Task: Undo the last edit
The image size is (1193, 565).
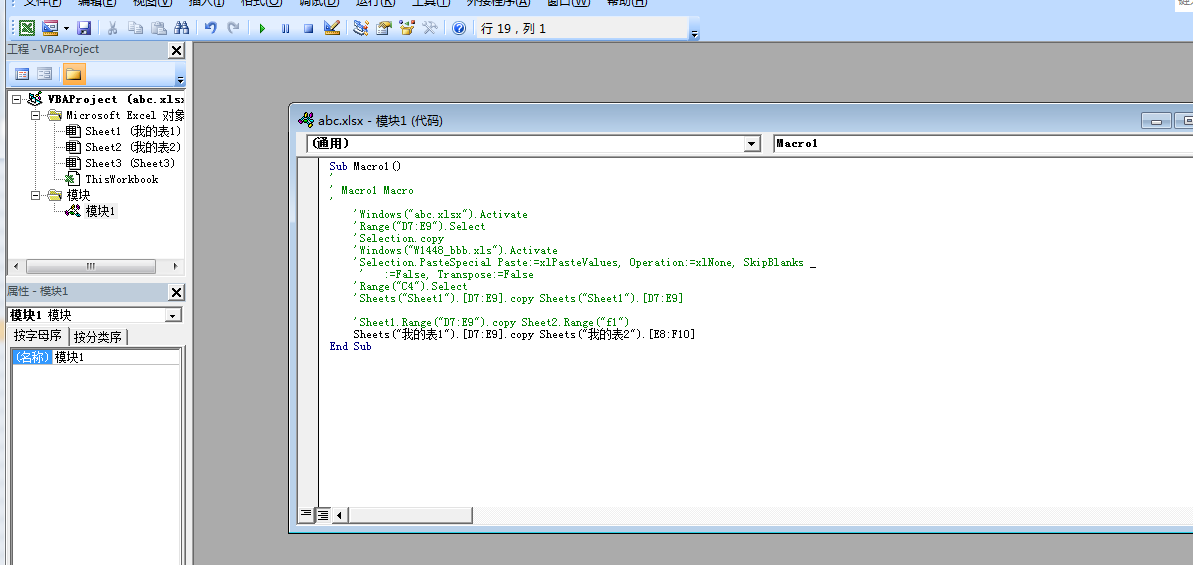Action: (211, 28)
